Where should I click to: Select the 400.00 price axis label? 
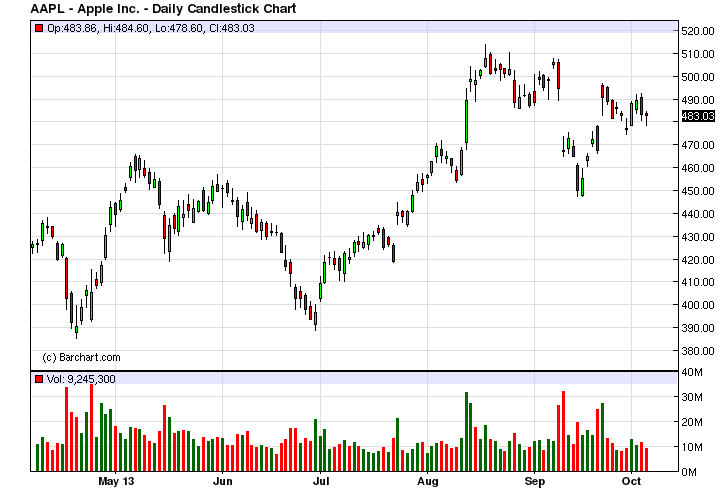(x=698, y=305)
